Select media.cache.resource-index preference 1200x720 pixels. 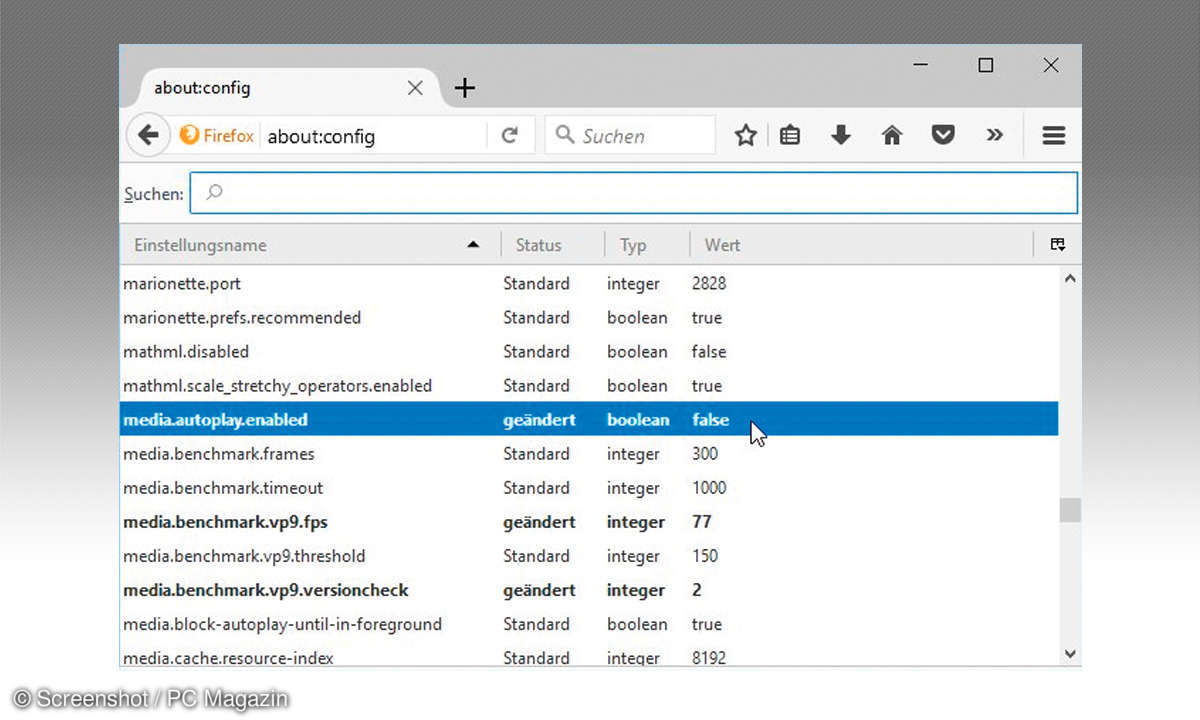pyautogui.click(x=589, y=656)
